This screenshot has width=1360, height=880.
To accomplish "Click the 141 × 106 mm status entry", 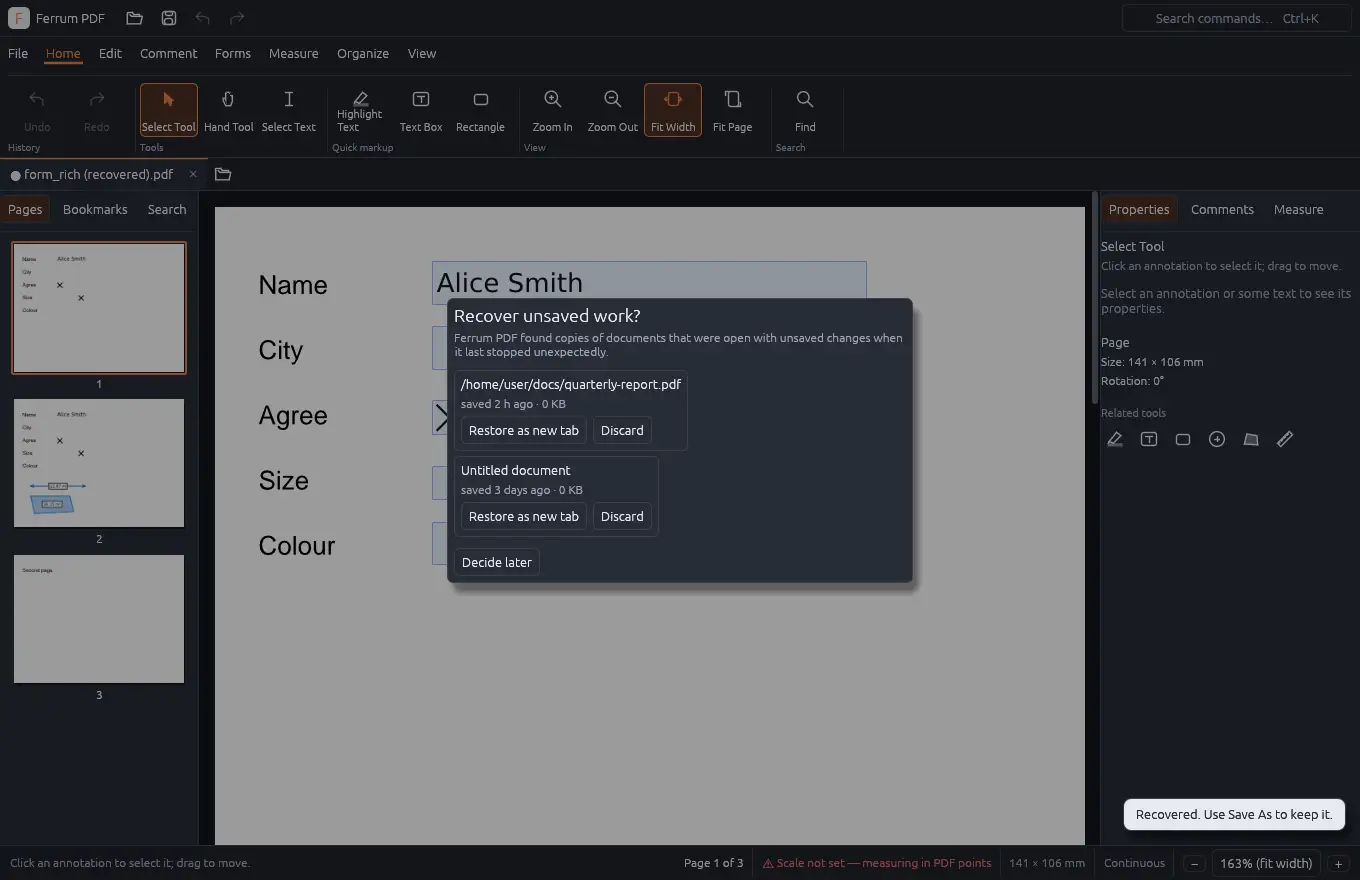I will [x=1047, y=863].
